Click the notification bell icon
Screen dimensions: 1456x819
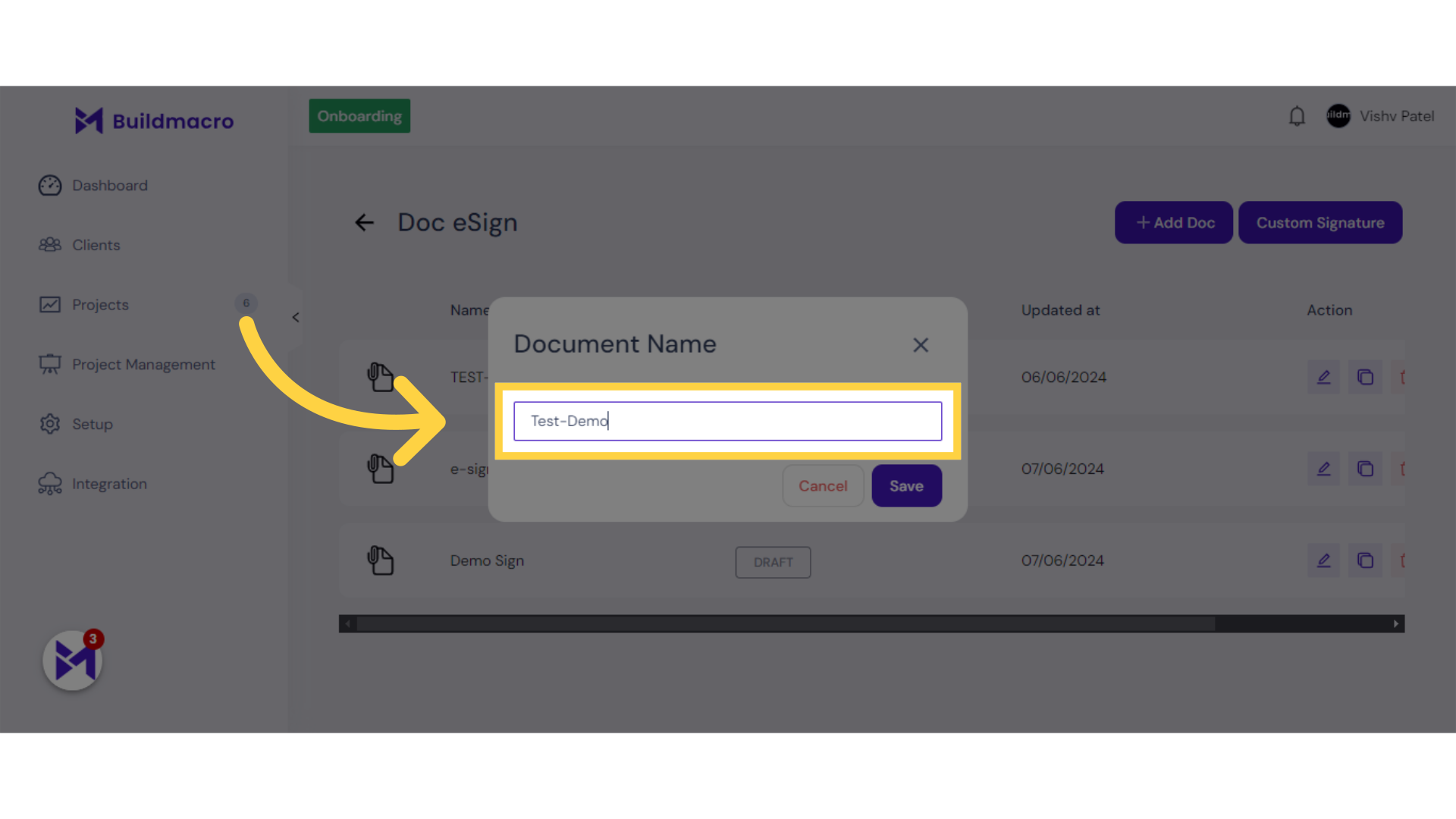[x=1296, y=116]
